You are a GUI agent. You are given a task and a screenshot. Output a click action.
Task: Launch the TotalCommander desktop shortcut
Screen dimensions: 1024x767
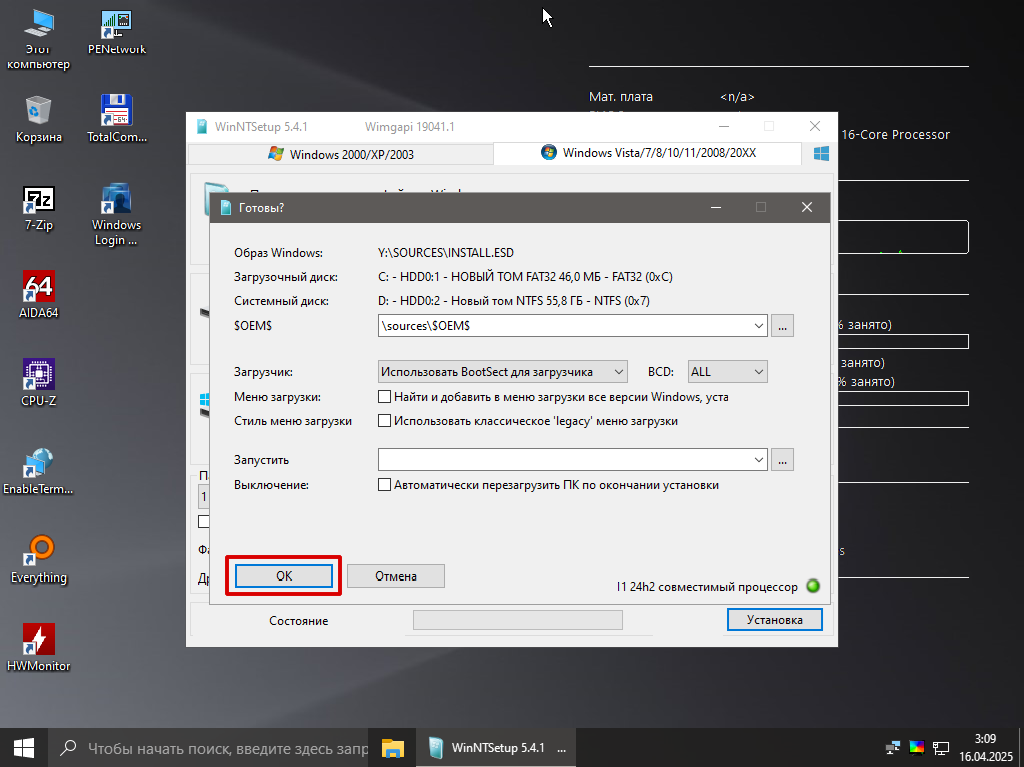pos(117,119)
